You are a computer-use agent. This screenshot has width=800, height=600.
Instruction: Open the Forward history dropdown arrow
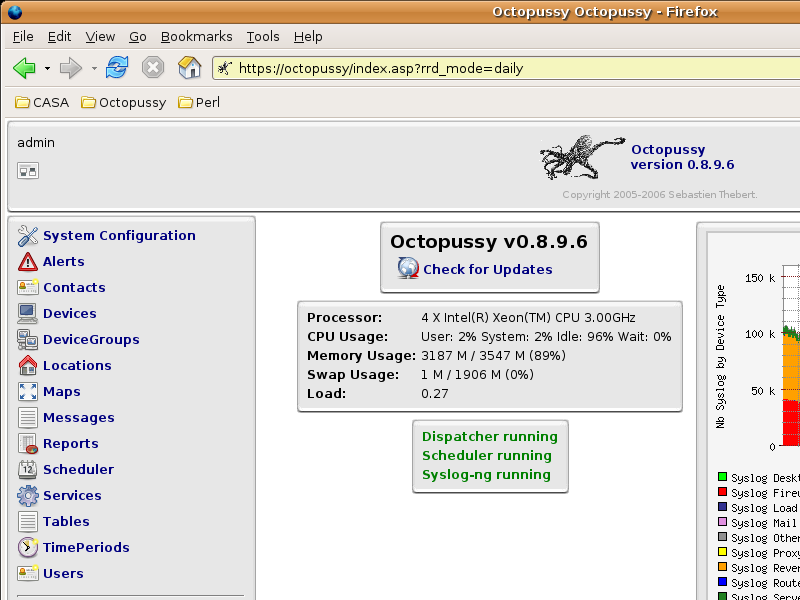pos(94,68)
